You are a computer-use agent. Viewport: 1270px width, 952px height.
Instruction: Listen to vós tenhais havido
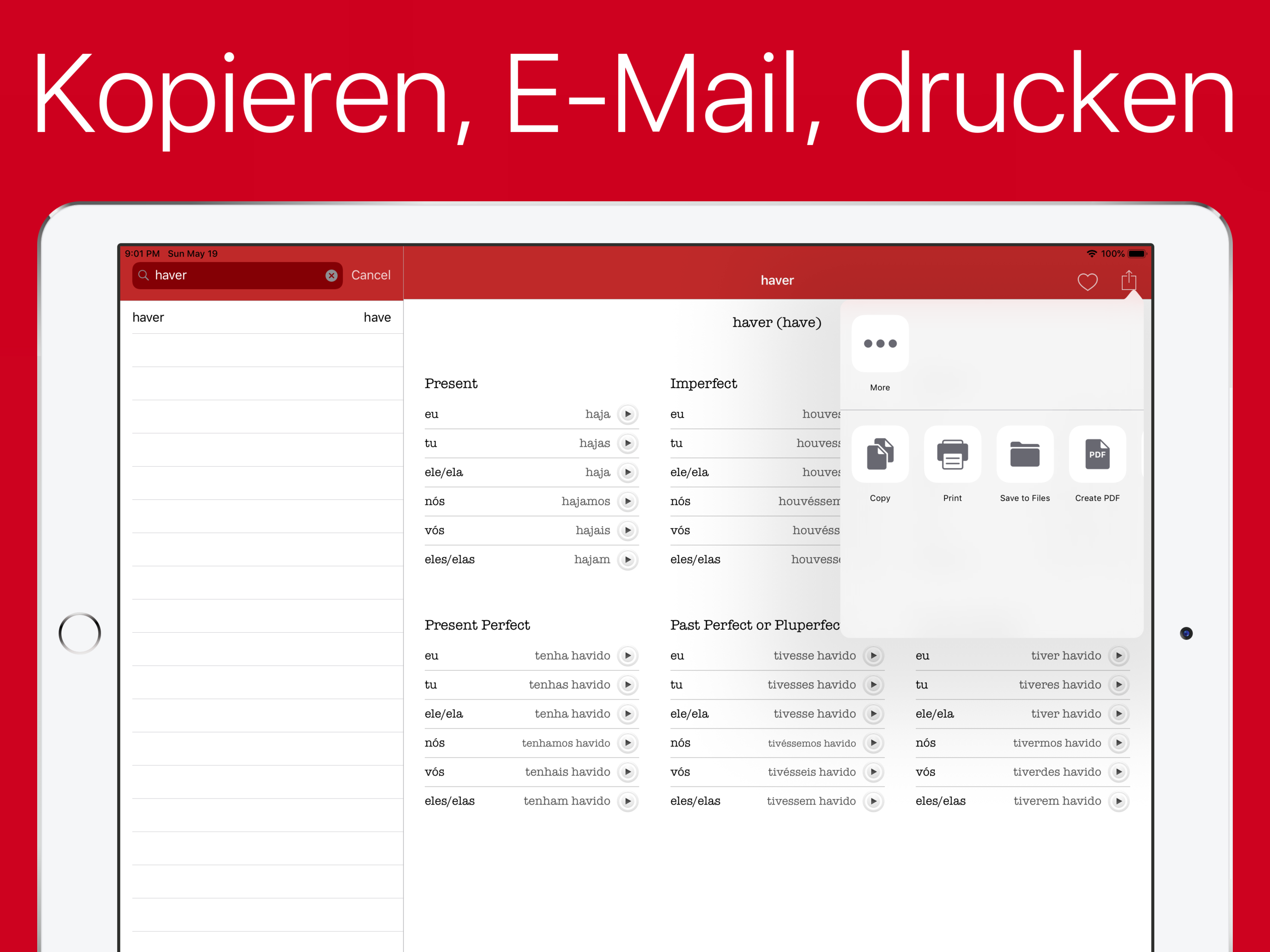628,772
